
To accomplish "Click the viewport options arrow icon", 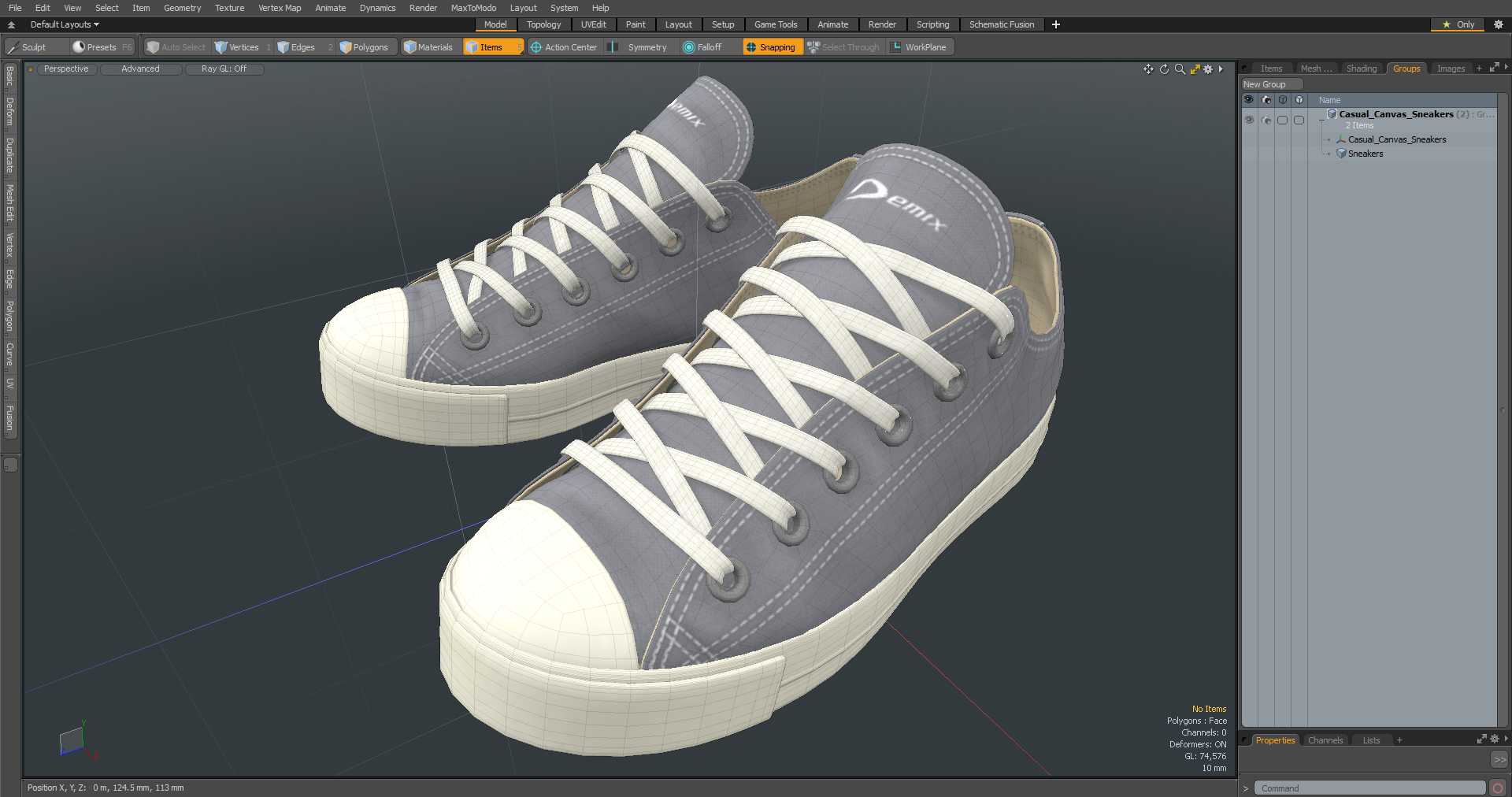I will coord(1221,69).
